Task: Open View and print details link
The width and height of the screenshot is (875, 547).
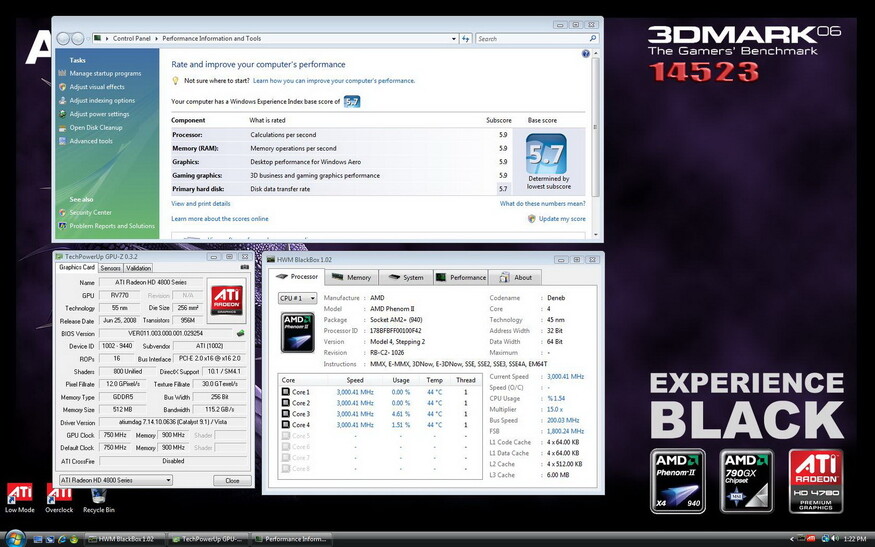Action: pyautogui.click(x=201, y=204)
